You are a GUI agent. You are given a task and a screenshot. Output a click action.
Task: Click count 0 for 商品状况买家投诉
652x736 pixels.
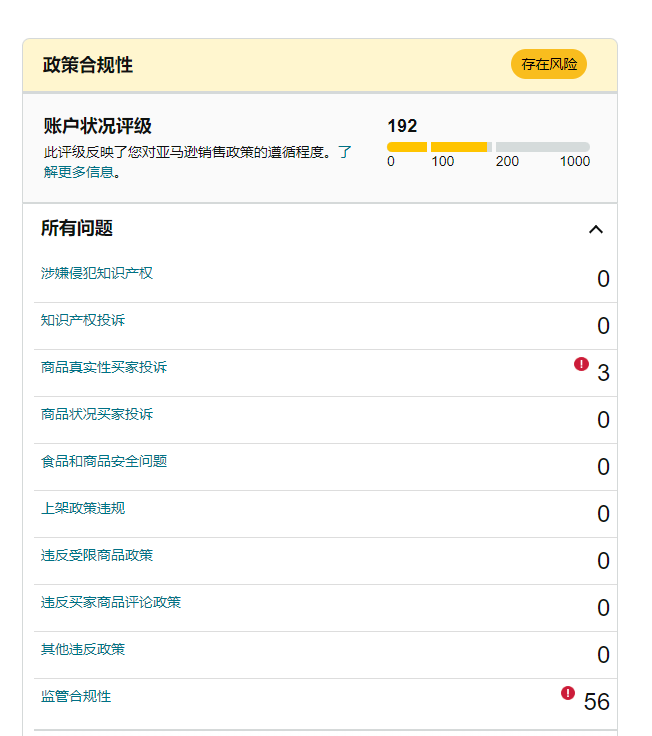pos(603,420)
